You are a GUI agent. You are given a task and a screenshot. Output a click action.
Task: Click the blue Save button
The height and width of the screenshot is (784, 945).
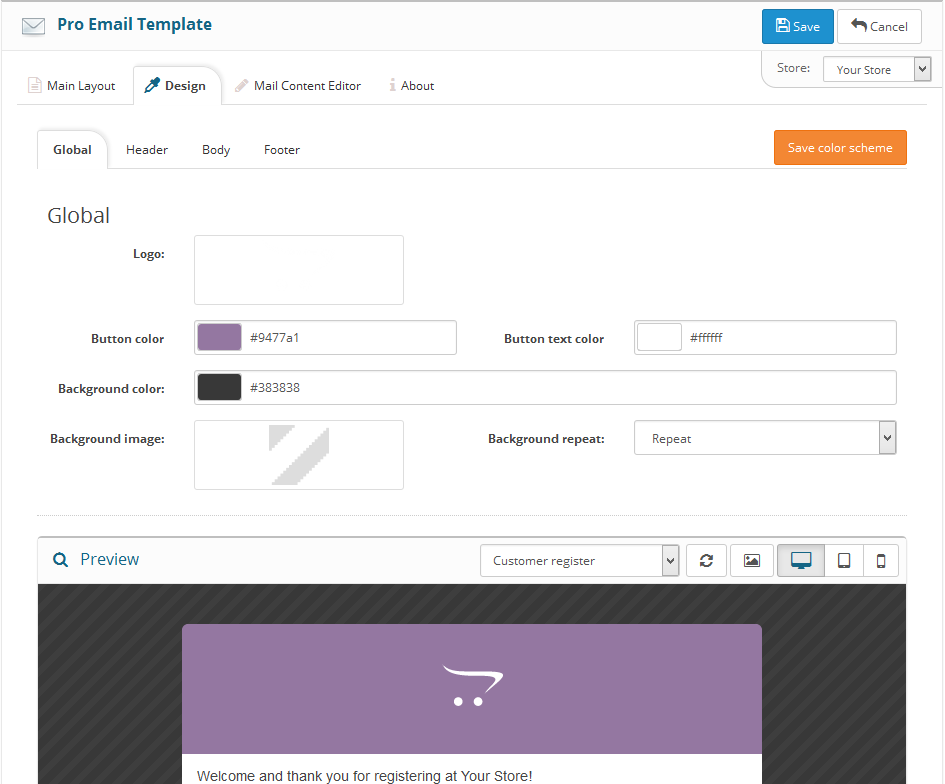pyautogui.click(x=797, y=27)
